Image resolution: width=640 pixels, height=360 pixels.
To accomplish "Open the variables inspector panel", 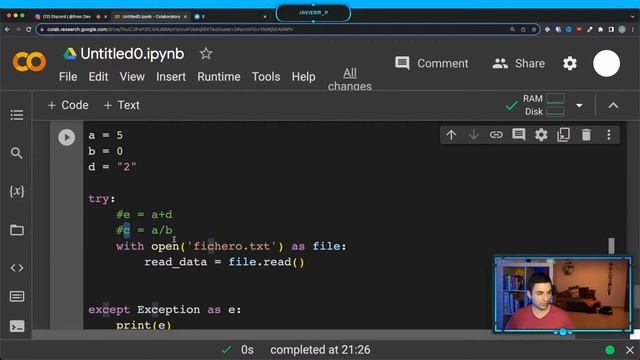I will coord(17,191).
